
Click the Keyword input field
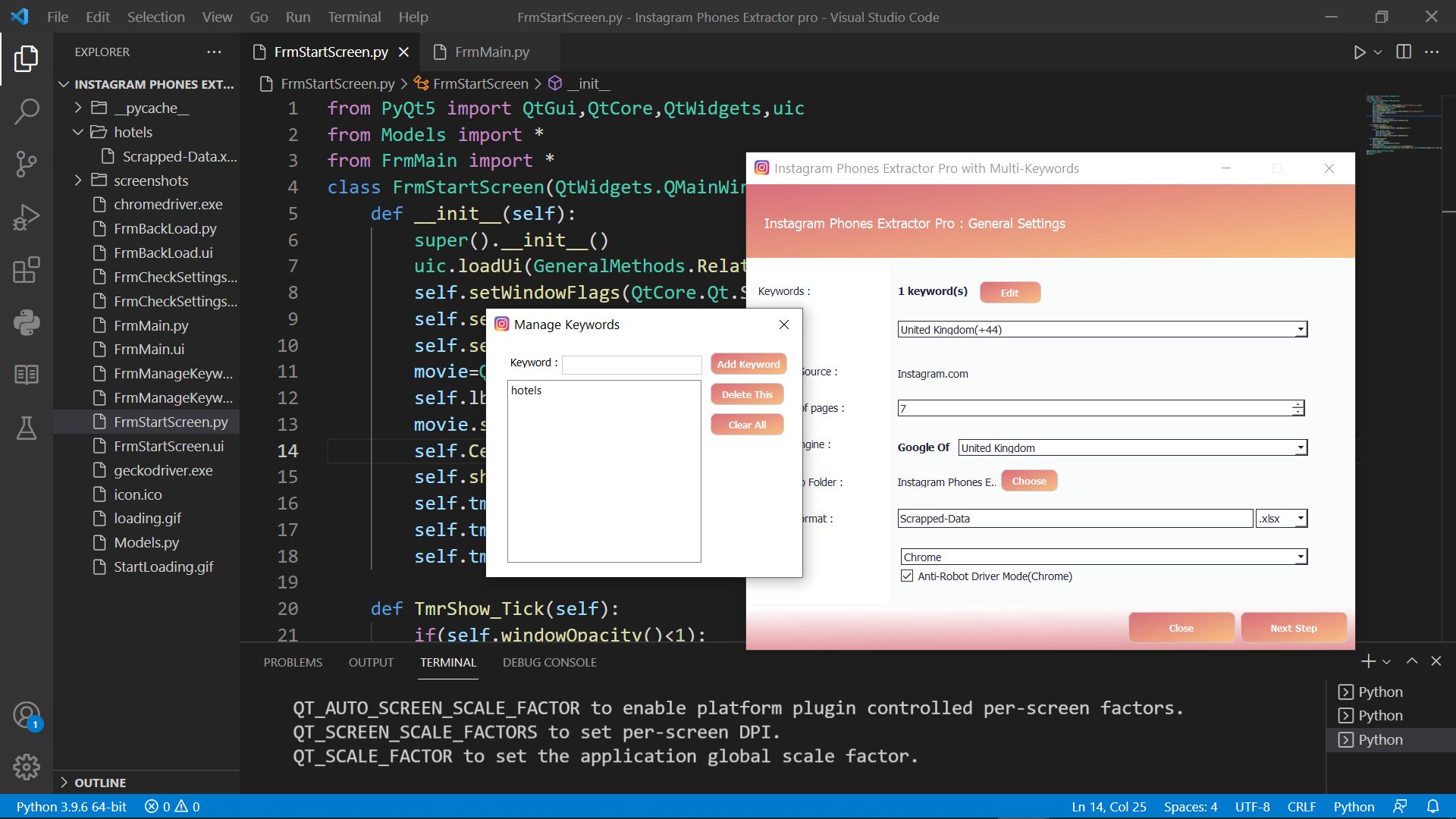[632, 365]
